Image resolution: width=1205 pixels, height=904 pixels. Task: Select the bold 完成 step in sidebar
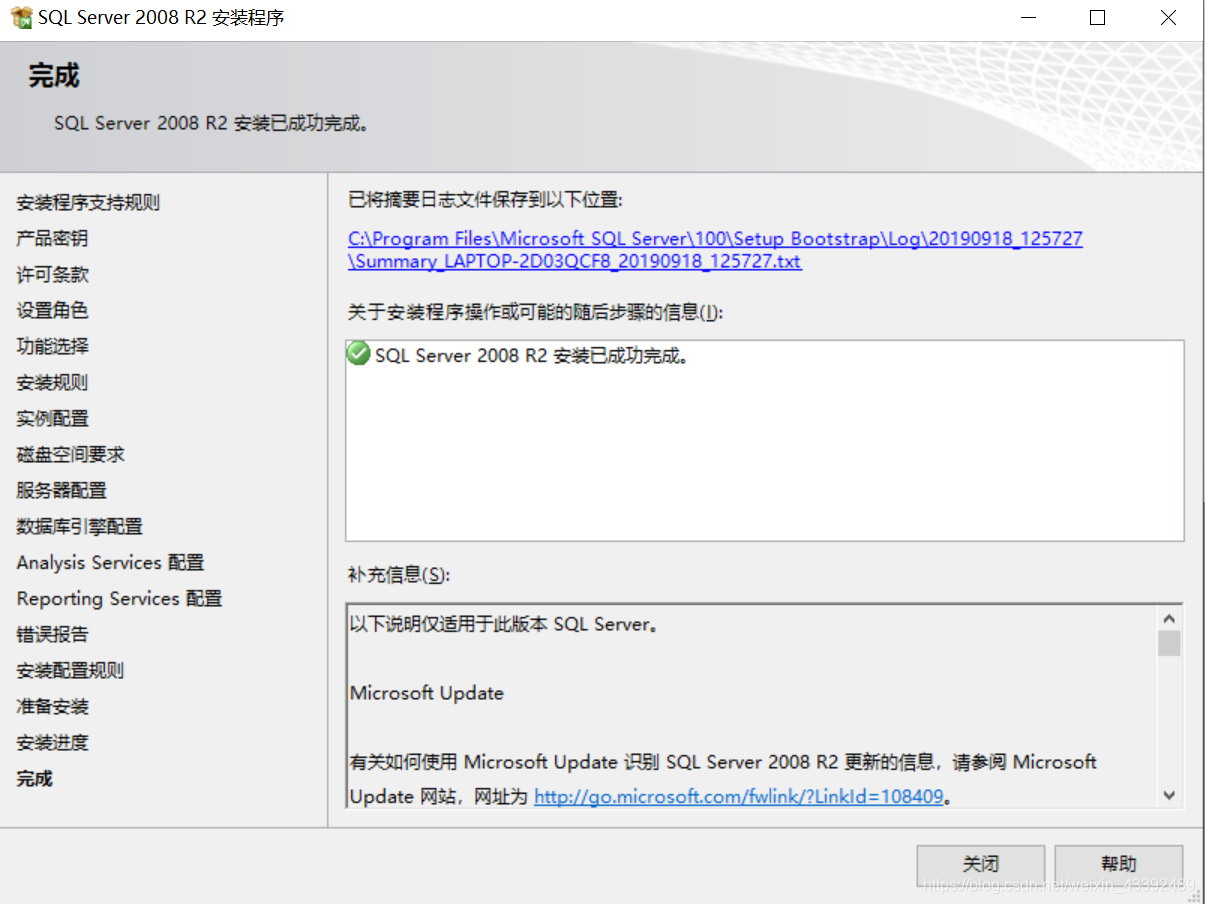click(x=34, y=779)
